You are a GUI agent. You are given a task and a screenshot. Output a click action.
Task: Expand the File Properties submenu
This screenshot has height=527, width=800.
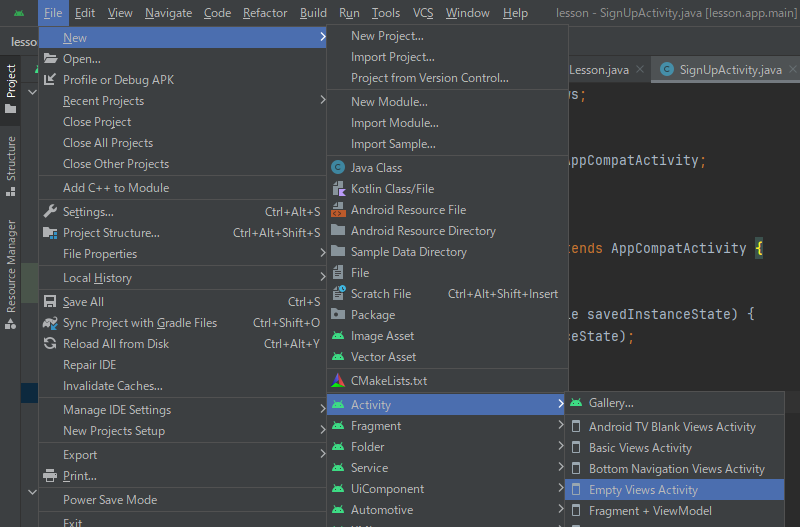pos(182,254)
